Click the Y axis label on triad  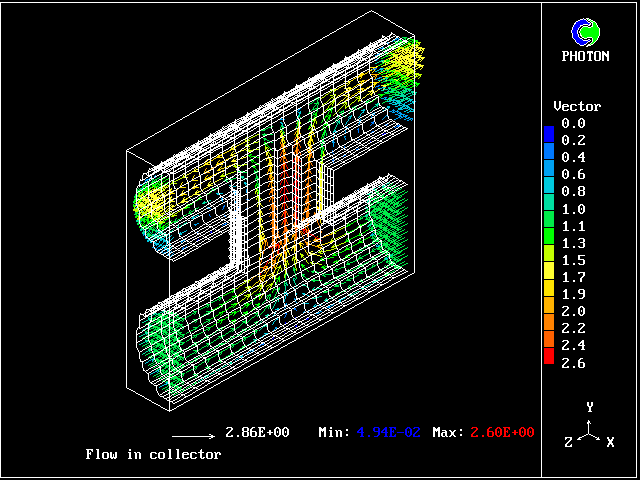pos(591,407)
